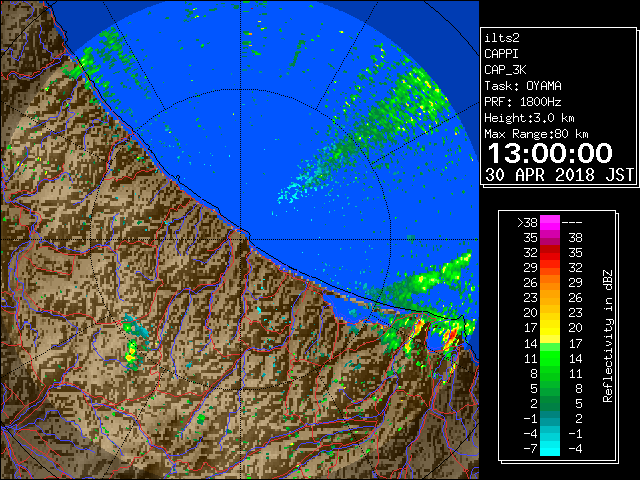Click the 'Height:3.0 km' entry

tap(529, 118)
